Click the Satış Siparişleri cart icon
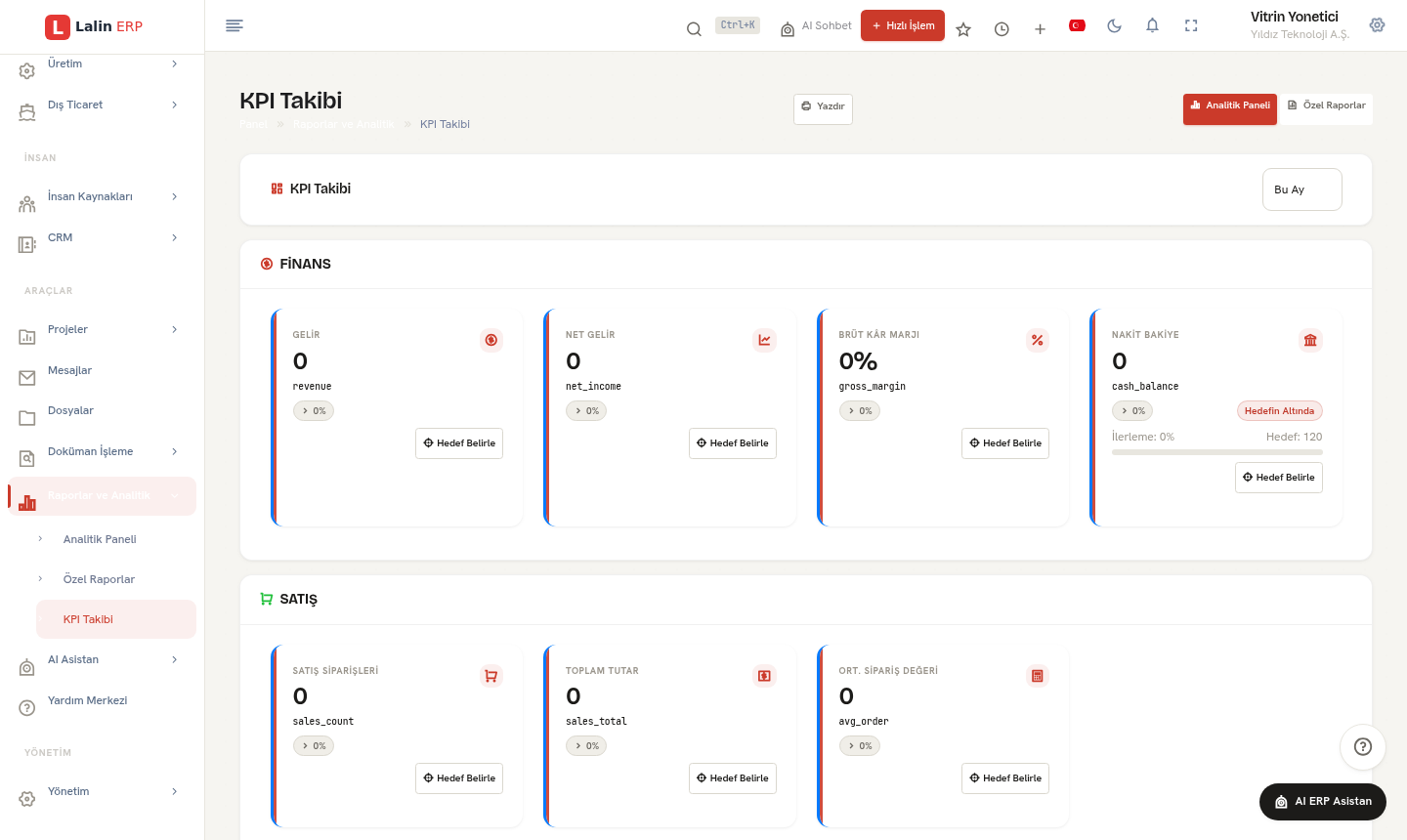Viewport: 1407px width, 840px height. (491, 676)
